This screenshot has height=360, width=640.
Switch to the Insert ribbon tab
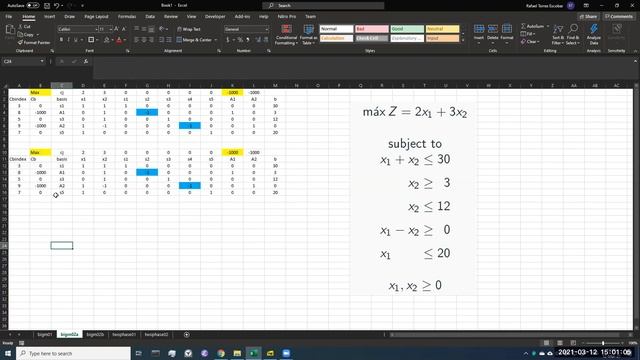pyautogui.click(x=49, y=17)
